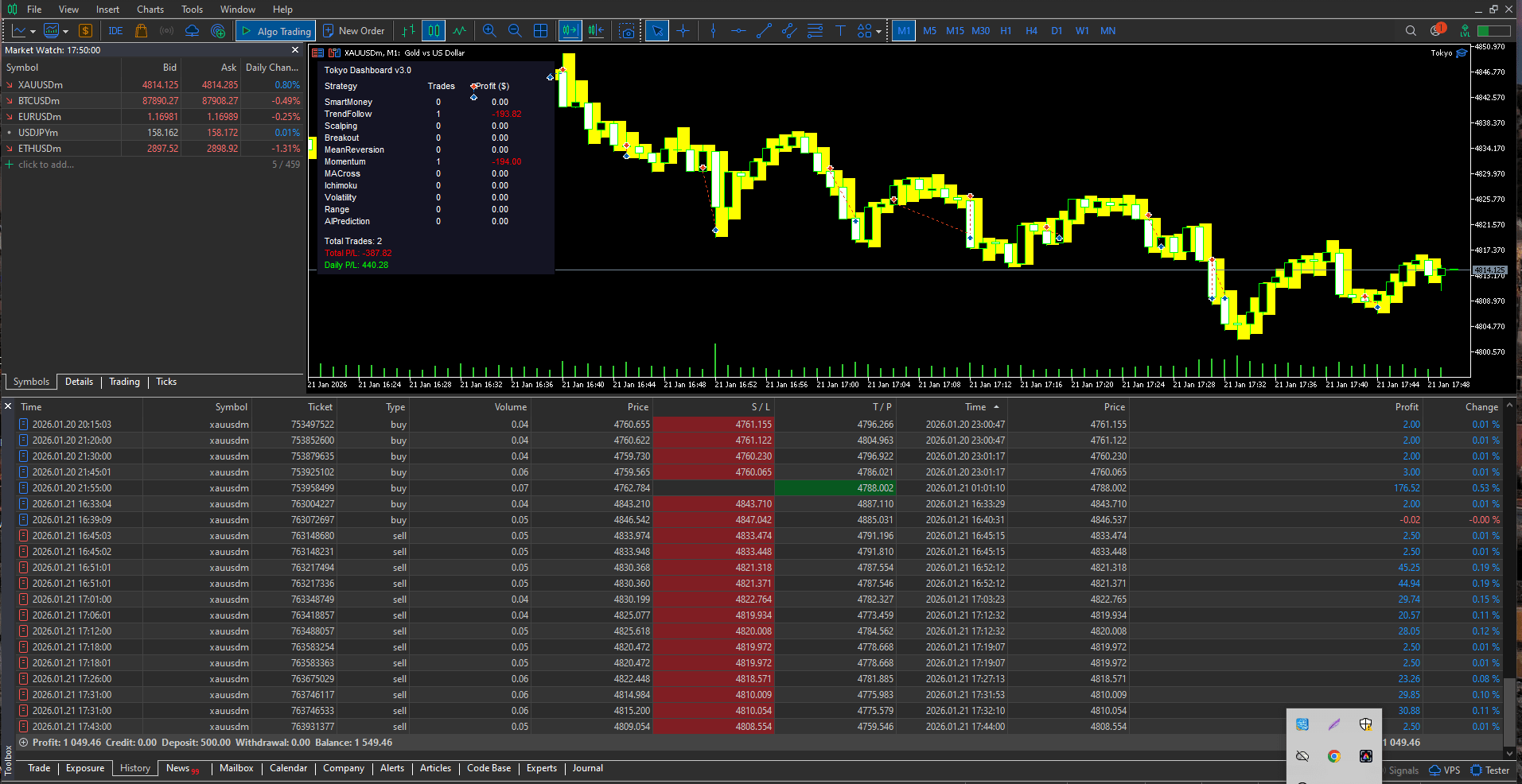The width and height of the screenshot is (1522, 784).
Task: Open the MetaEditor IDE
Action: [115, 30]
